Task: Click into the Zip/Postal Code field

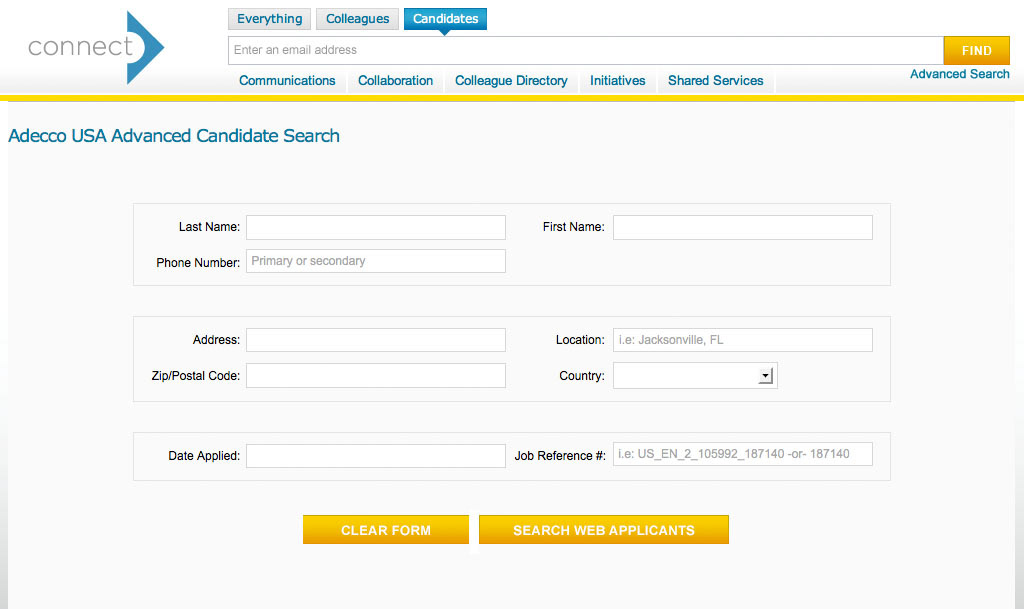Action: coord(376,375)
